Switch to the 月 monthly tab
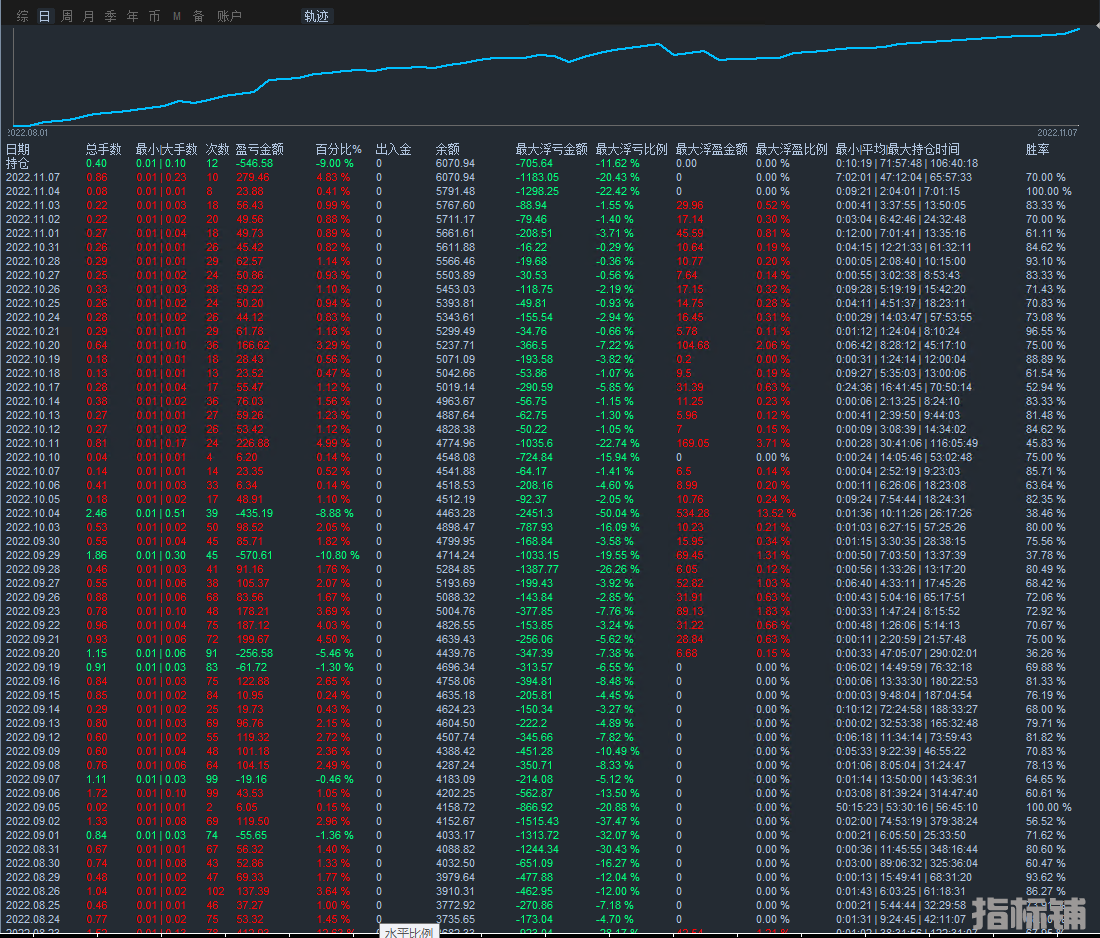 tap(89, 16)
